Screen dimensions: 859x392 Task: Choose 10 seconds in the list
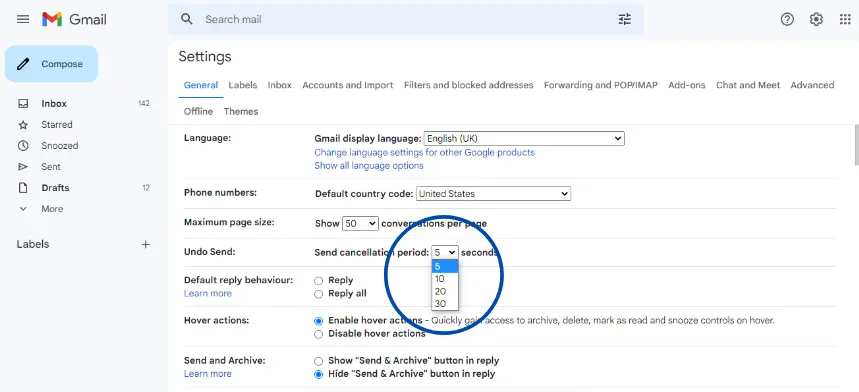pos(445,279)
